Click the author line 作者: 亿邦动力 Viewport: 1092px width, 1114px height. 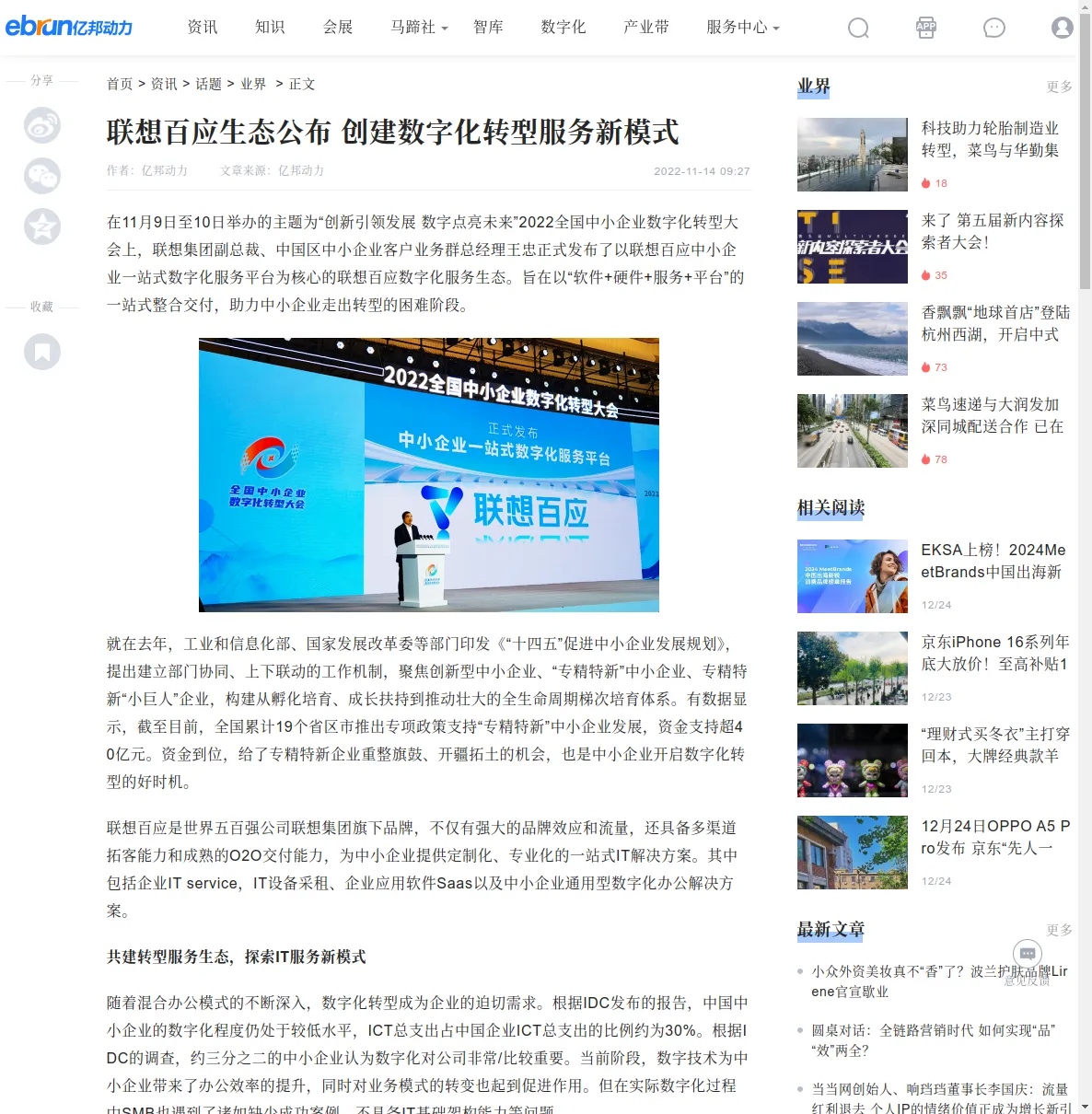147,170
